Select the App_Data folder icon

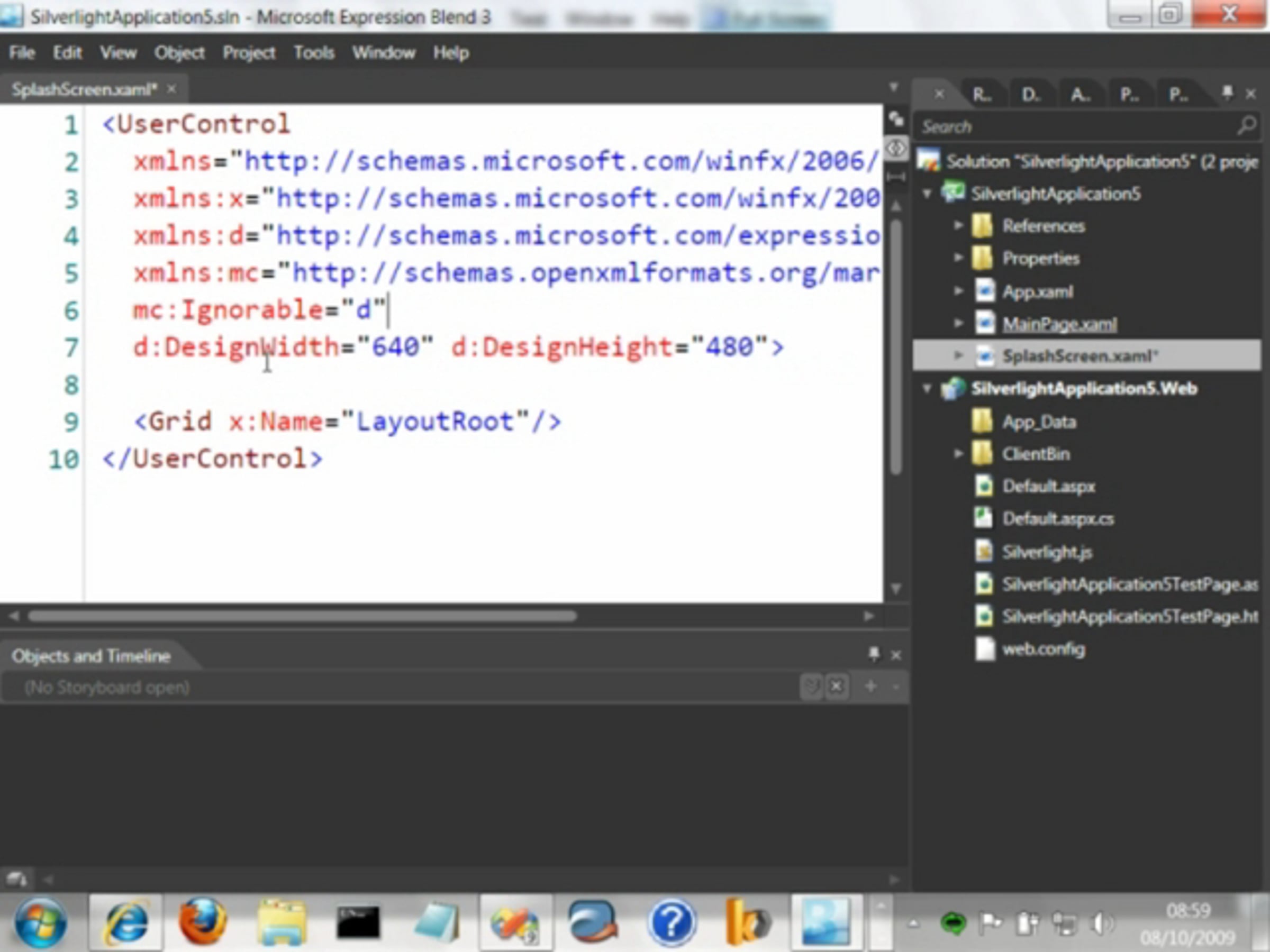pos(982,421)
